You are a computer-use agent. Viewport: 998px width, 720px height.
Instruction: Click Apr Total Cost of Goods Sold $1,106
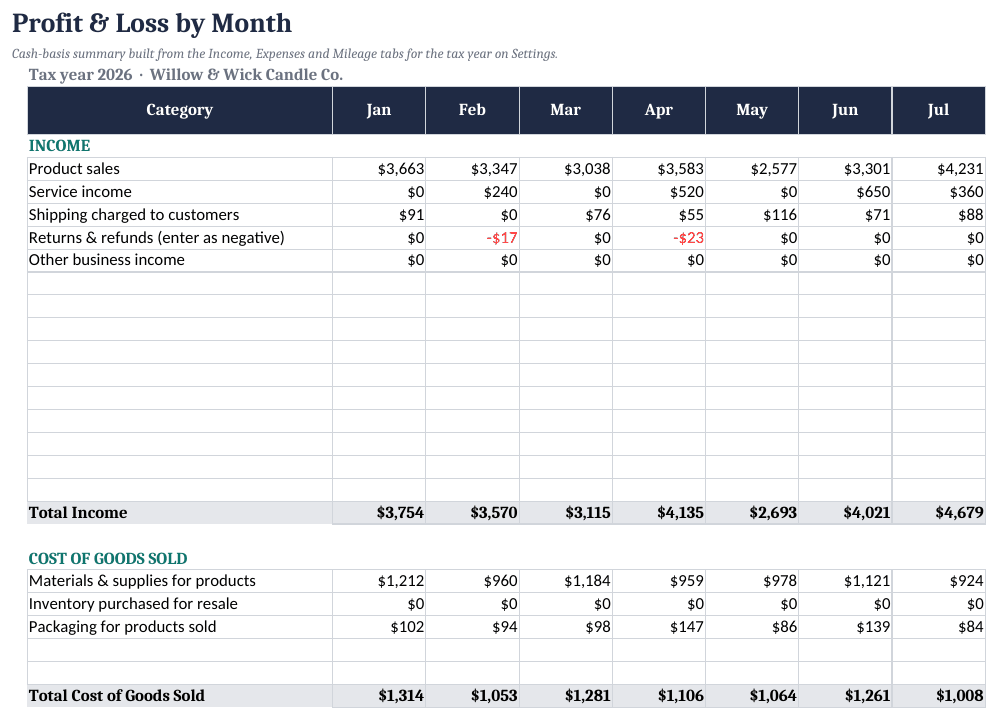659,695
